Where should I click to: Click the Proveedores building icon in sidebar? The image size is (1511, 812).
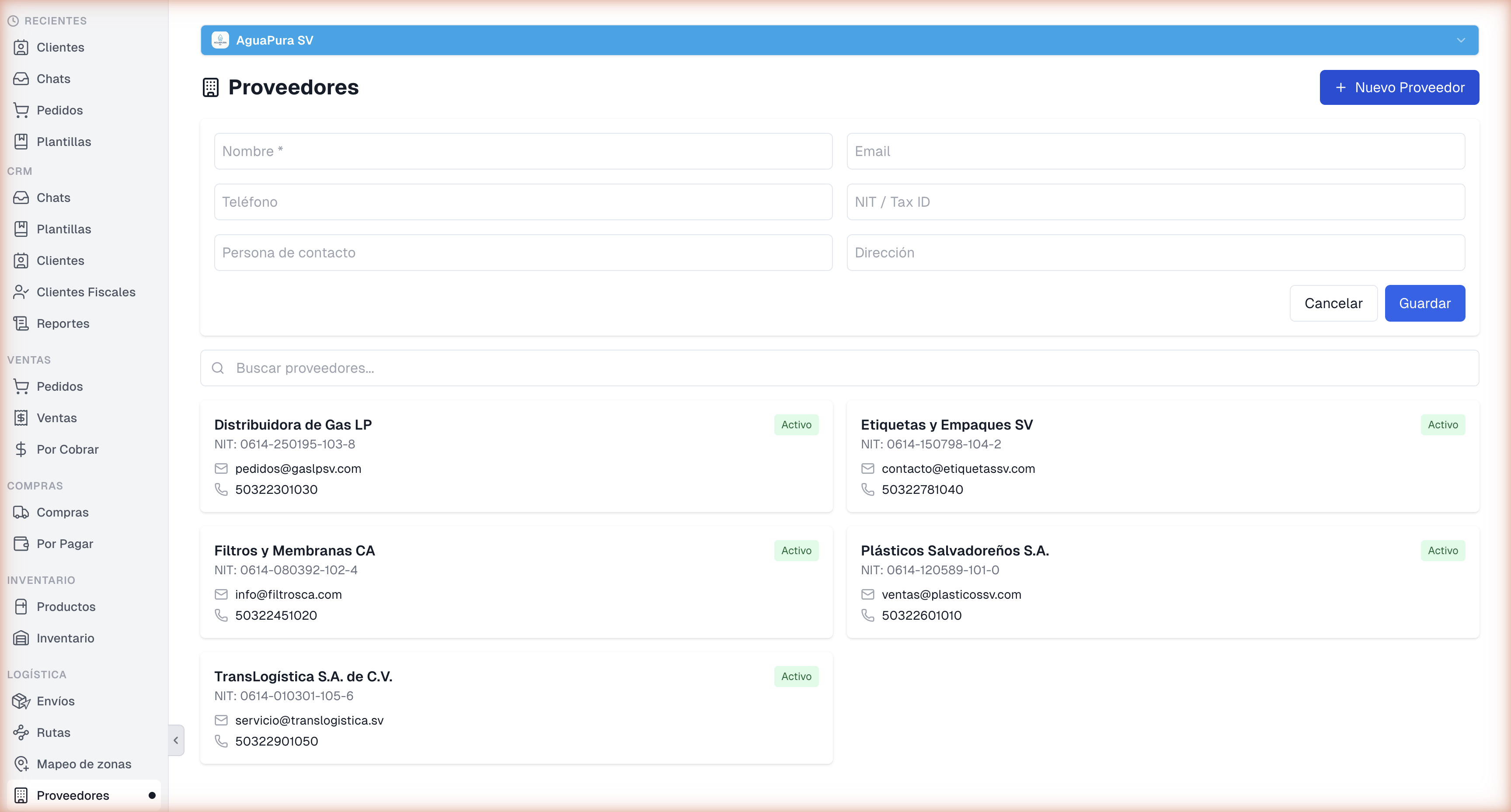[x=21, y=795]
